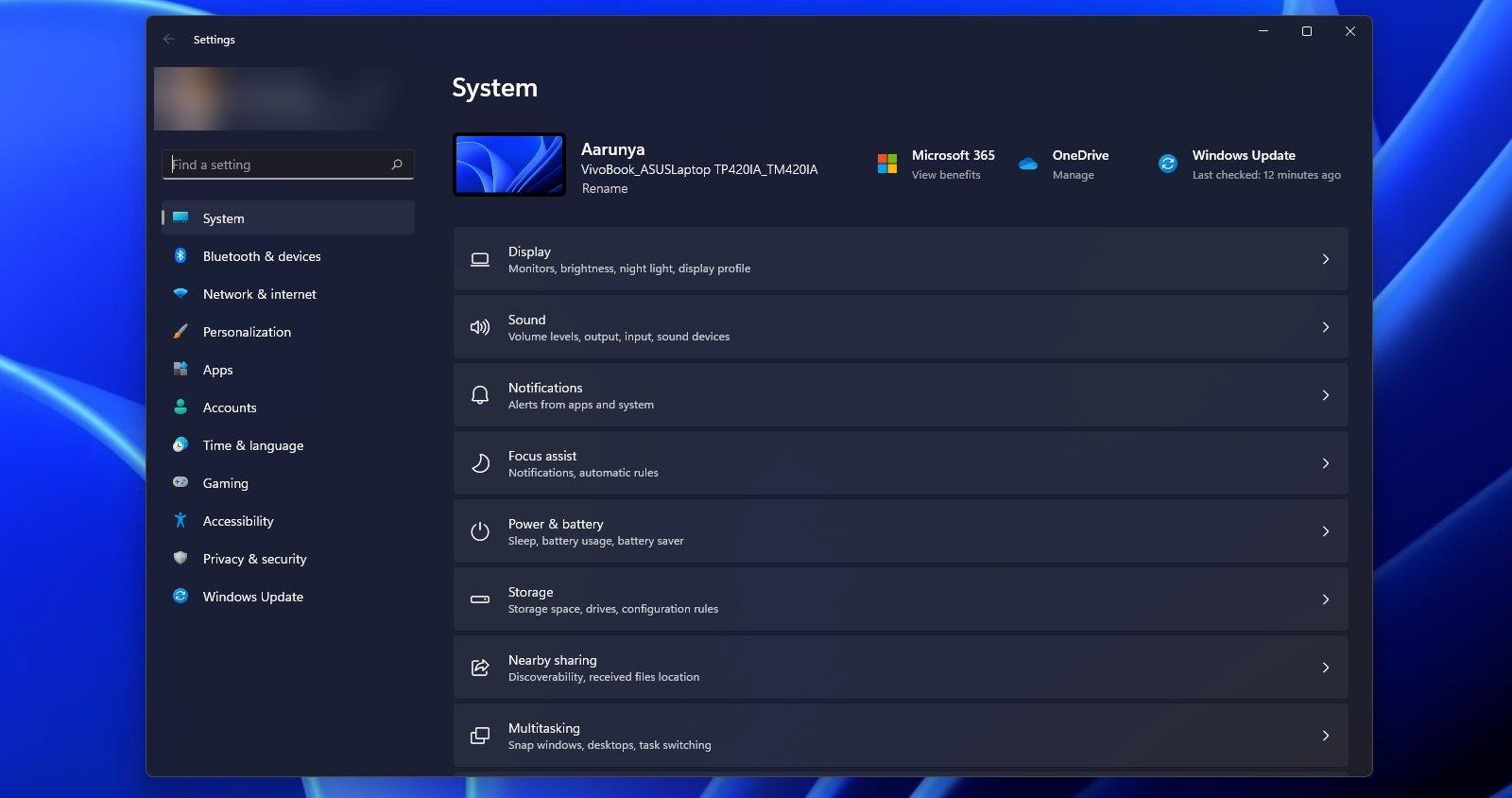
Task: Open Privacy & security section
Action: tap(288, 559)
